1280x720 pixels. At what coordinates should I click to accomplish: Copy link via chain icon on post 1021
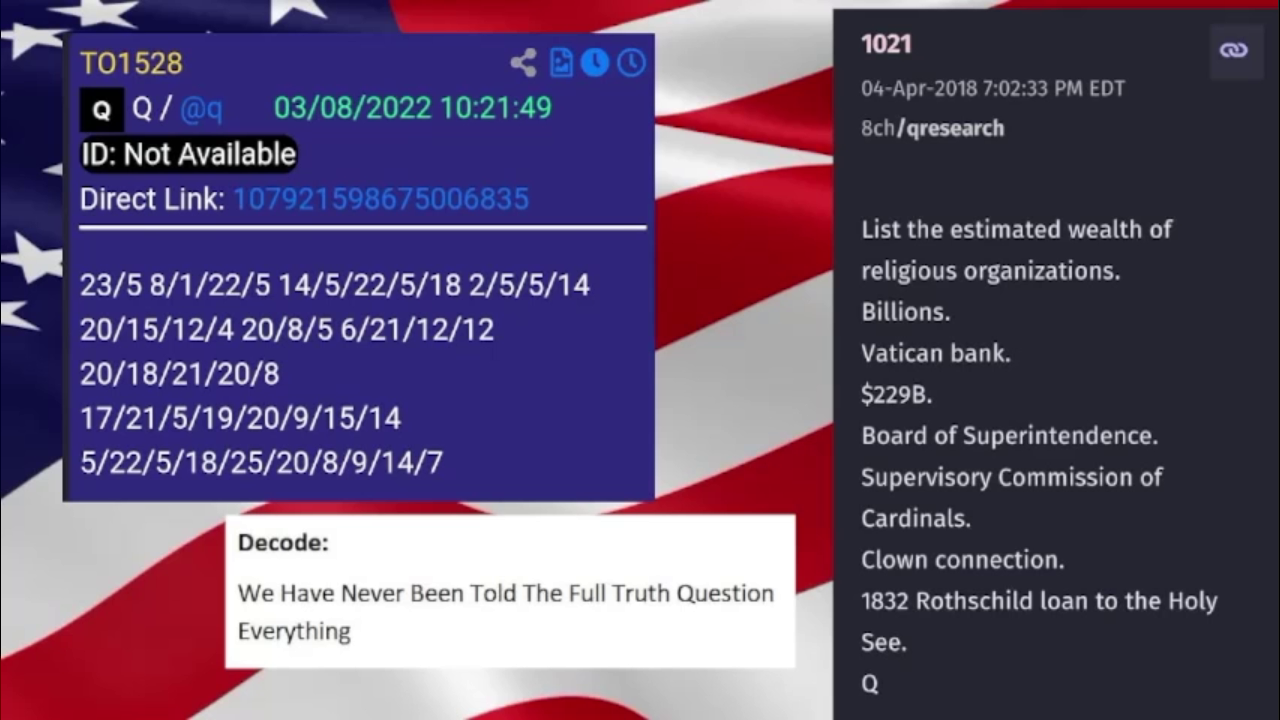coord(1233,51)
